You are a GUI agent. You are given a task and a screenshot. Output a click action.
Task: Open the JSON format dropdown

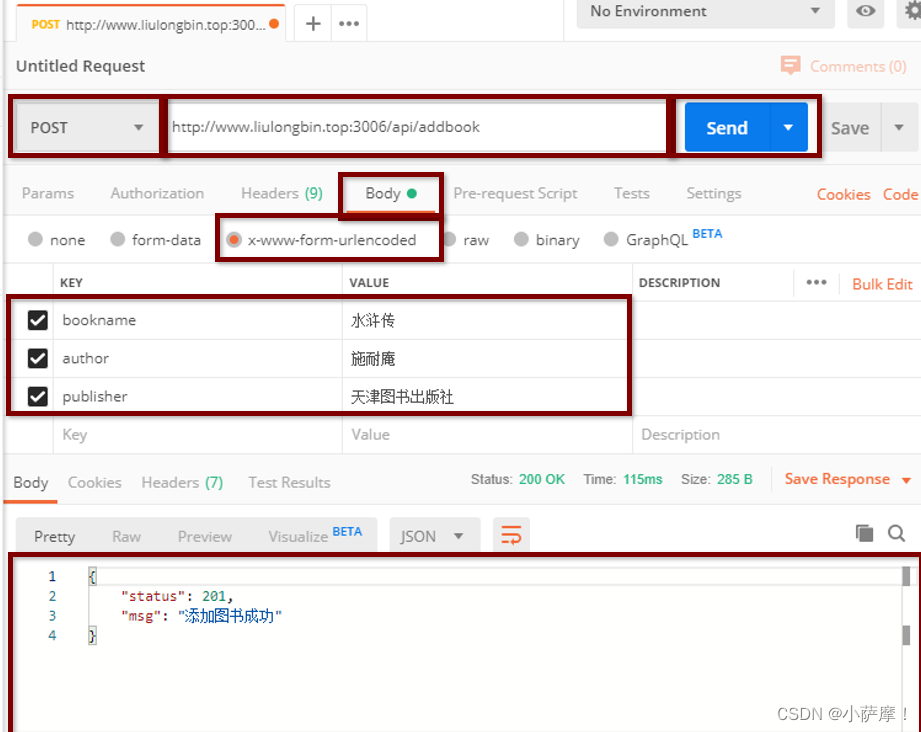point(434,536)
